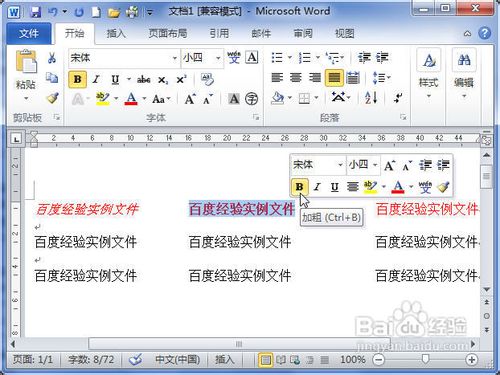Screen dimensions: 500x375
Task: Click the ruler tab selector button
Action: (17, 139)
